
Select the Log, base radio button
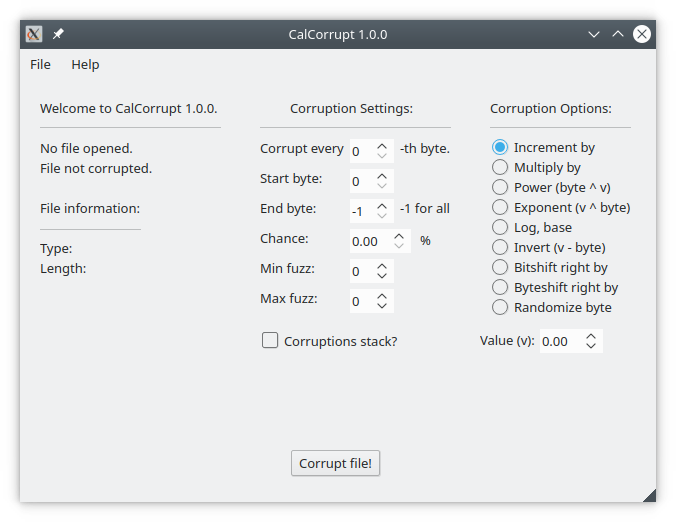tap(532, 227)
